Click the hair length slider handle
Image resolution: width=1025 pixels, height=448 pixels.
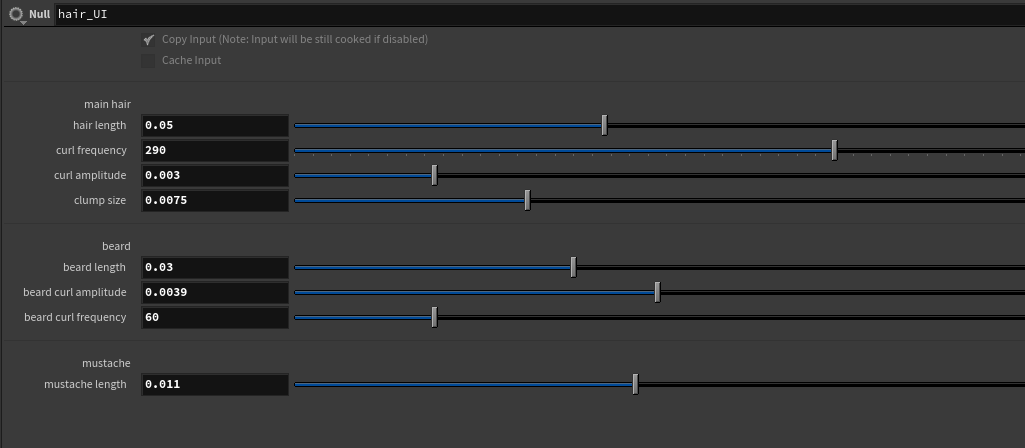tap(605, 125)
